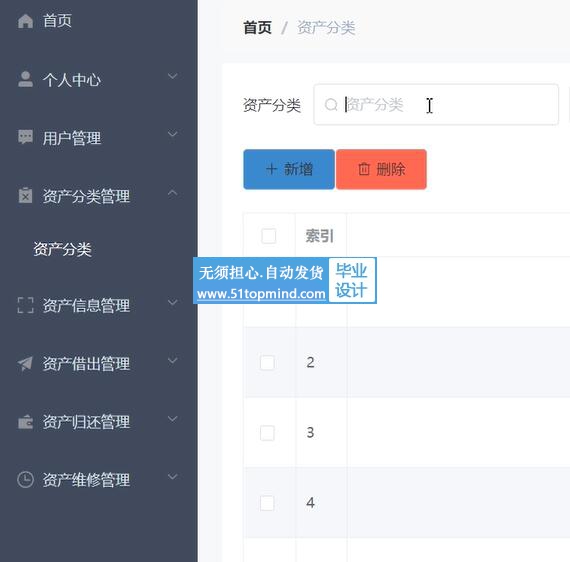Viewport: 570px width, 562px height.
Task: Open 首页 in the sidebar
Action: 57,20
